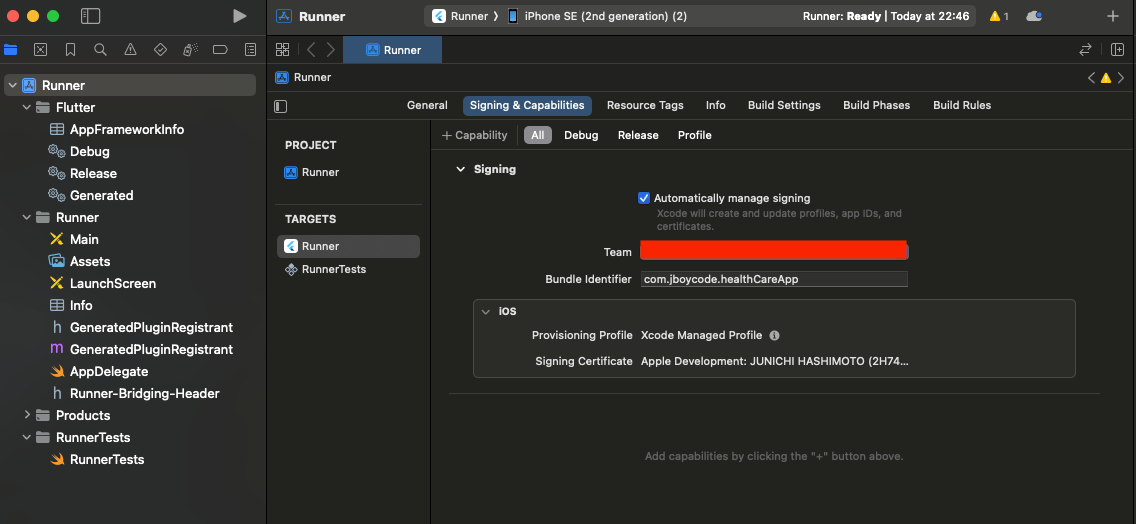Open the Build Rules tab
The image size is (1136, 524).
(x=962, y=105)
